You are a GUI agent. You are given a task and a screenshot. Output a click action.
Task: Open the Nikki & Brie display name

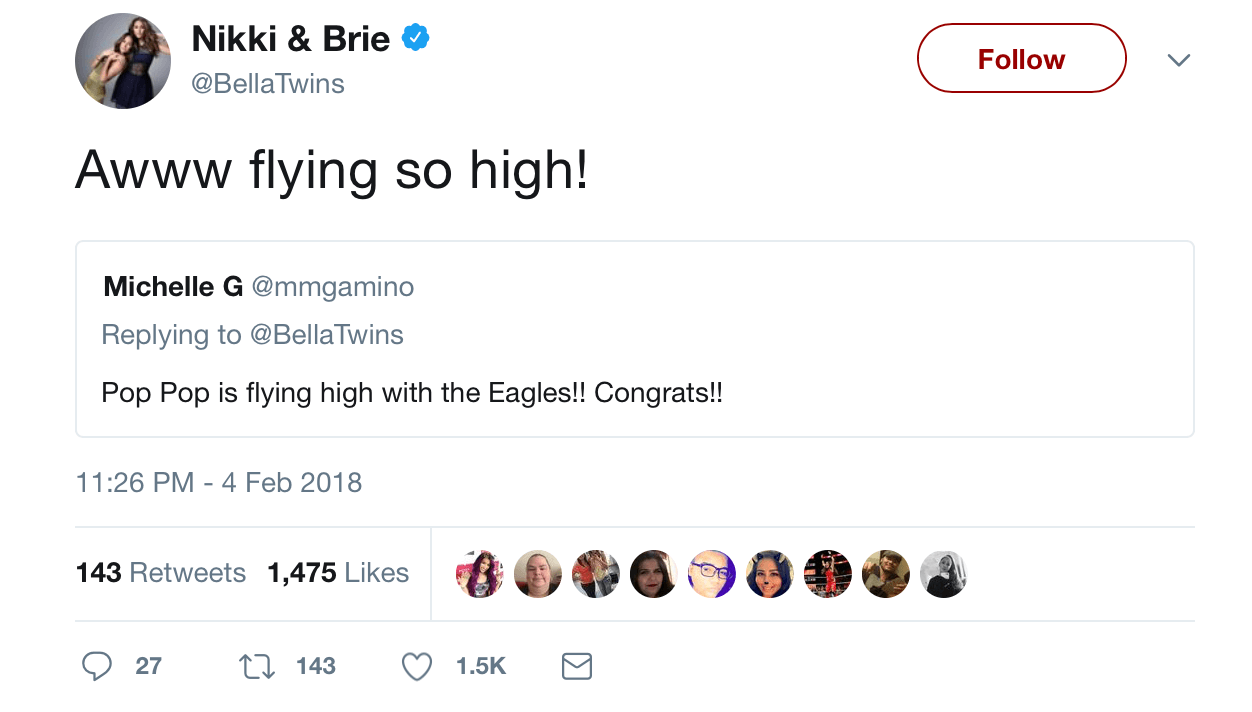[x=290, y=40]
